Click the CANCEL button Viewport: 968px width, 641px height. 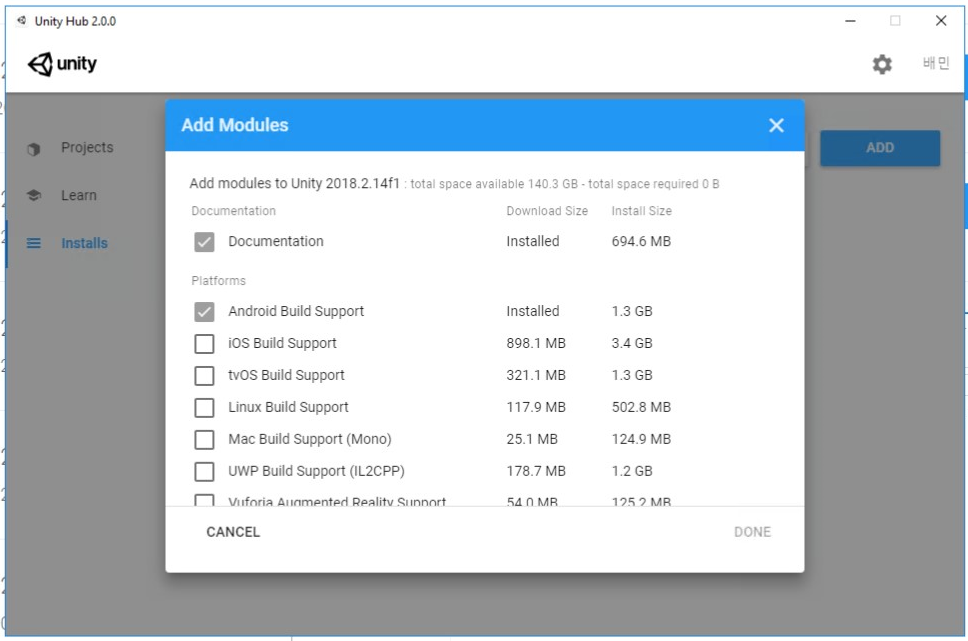click(233, 532)
